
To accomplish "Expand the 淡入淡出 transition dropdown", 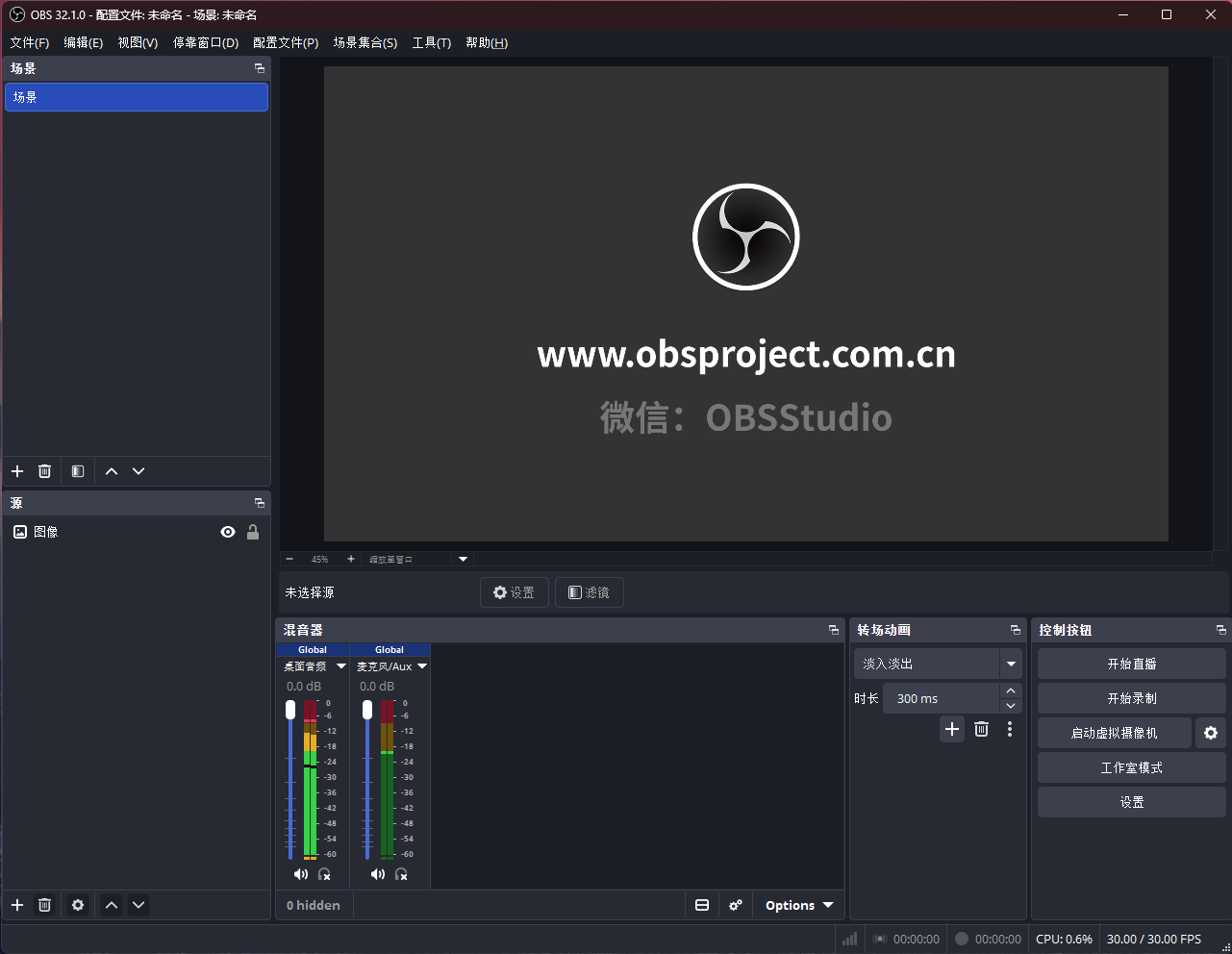I will coord(1011,664).
